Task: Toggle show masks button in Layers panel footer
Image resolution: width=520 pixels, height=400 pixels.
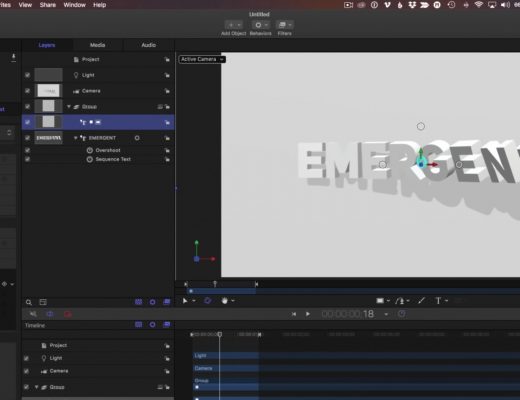Action: [x=138, y=302]
